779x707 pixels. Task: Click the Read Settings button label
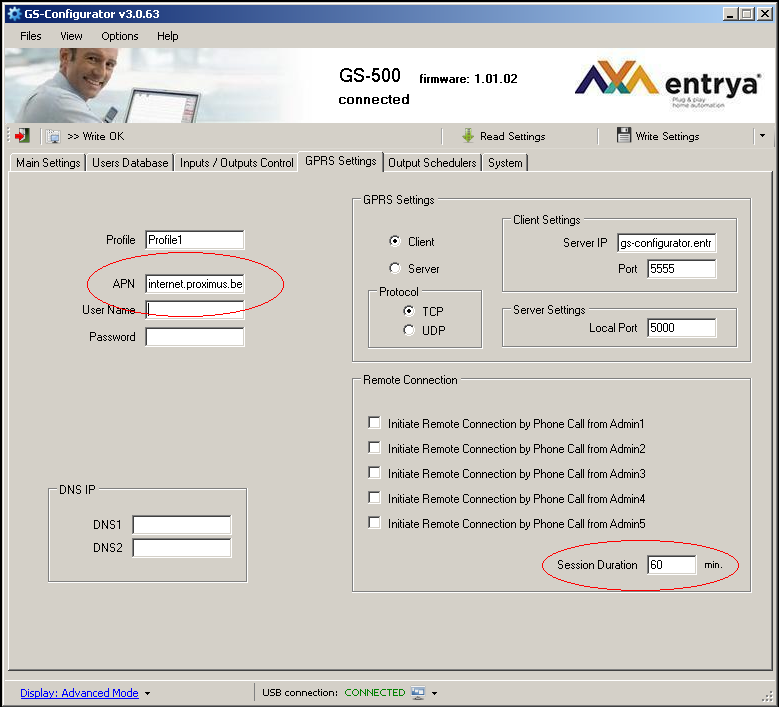pyautogui.click(x=513, y=136)
